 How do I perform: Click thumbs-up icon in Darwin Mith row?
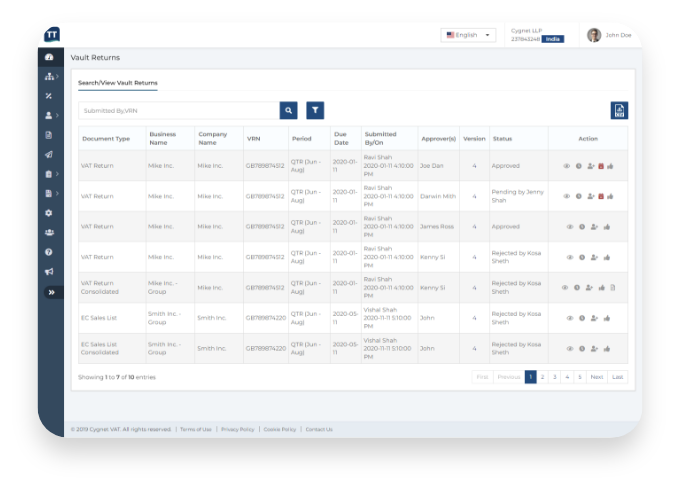tap(610, 196)
